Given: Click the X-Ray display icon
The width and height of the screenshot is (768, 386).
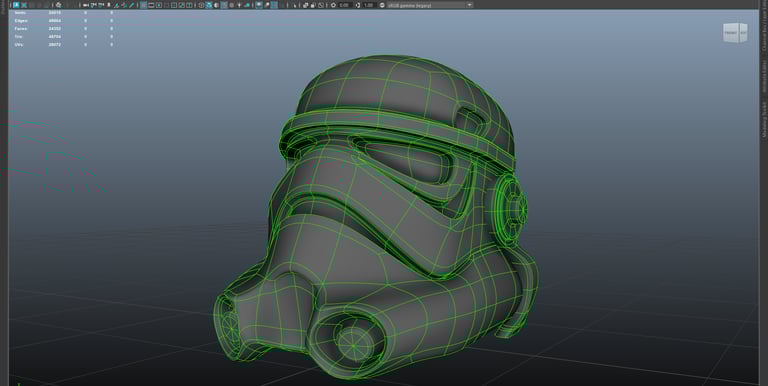Looking at the screenshot, I should click(305, 5).
